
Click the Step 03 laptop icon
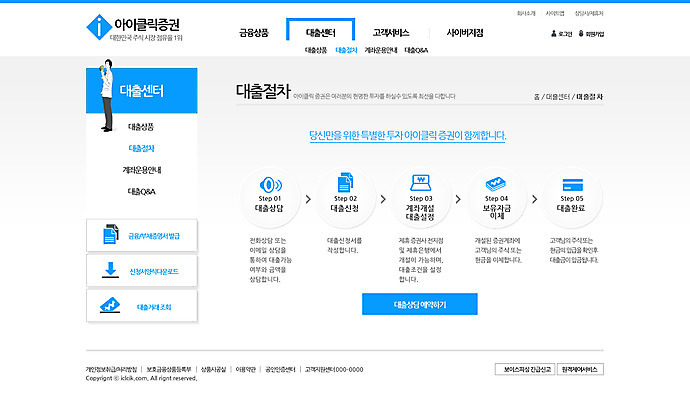(421, 182)
